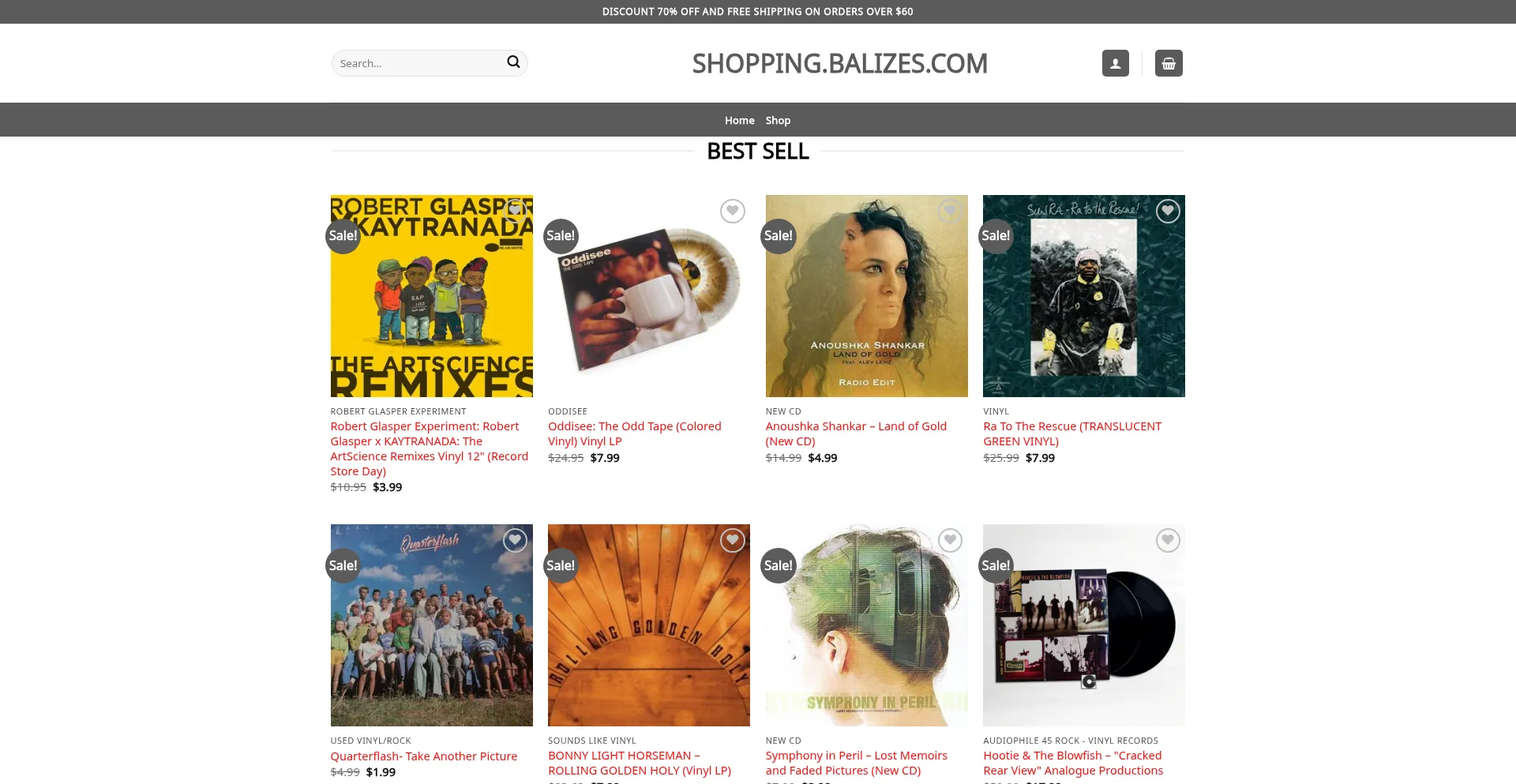
Task: Click the SHOPPING.BALIZES.COM site logo
Action: point(839,63)
